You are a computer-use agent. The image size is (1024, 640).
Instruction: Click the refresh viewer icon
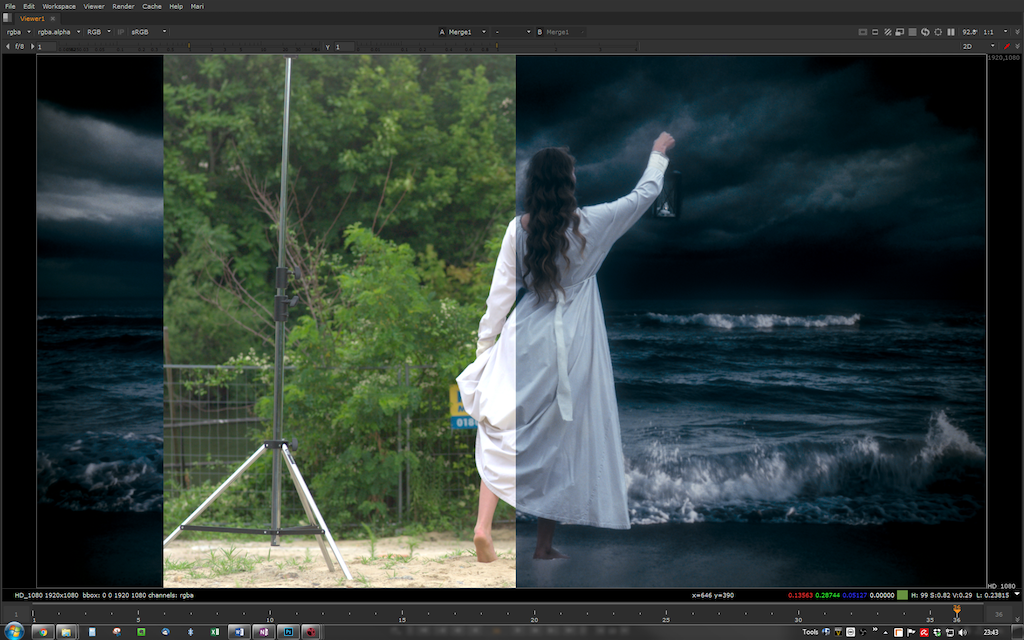point(924,32)
